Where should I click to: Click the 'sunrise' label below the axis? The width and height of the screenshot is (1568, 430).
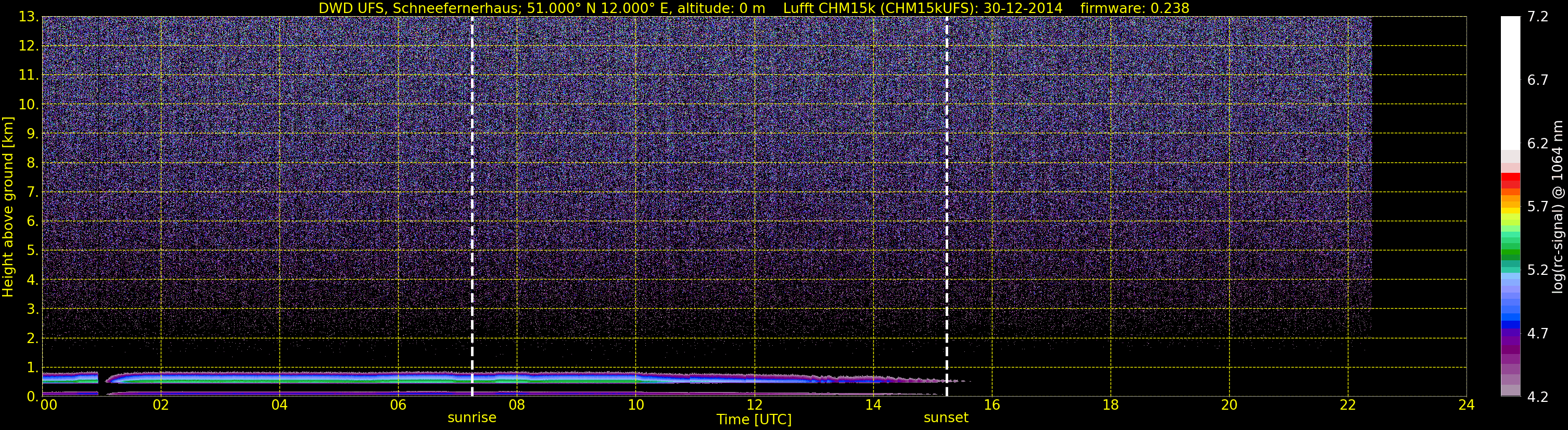(x=471, y=418)
